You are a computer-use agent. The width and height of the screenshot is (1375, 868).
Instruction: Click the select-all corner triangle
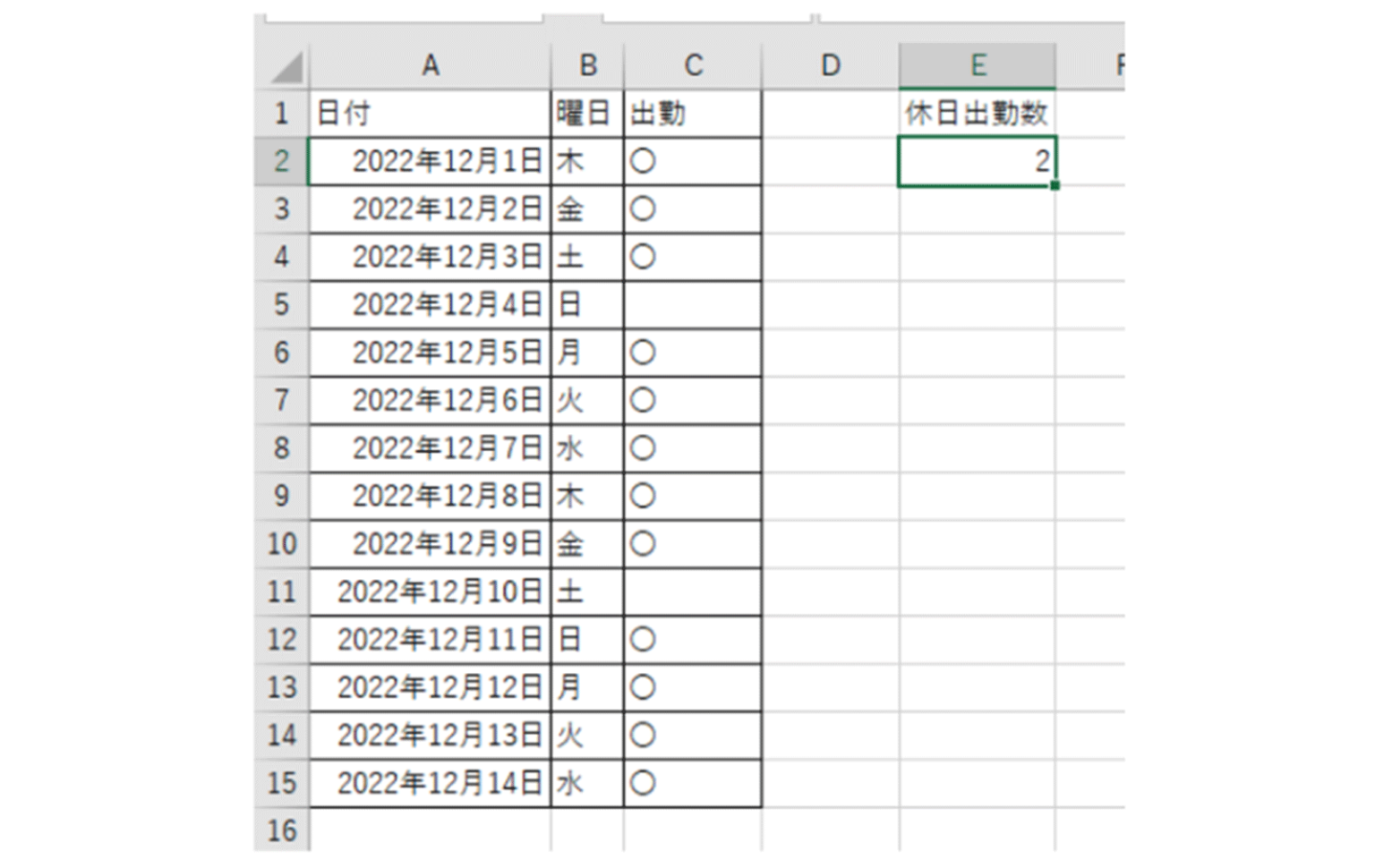click(287, 68)
